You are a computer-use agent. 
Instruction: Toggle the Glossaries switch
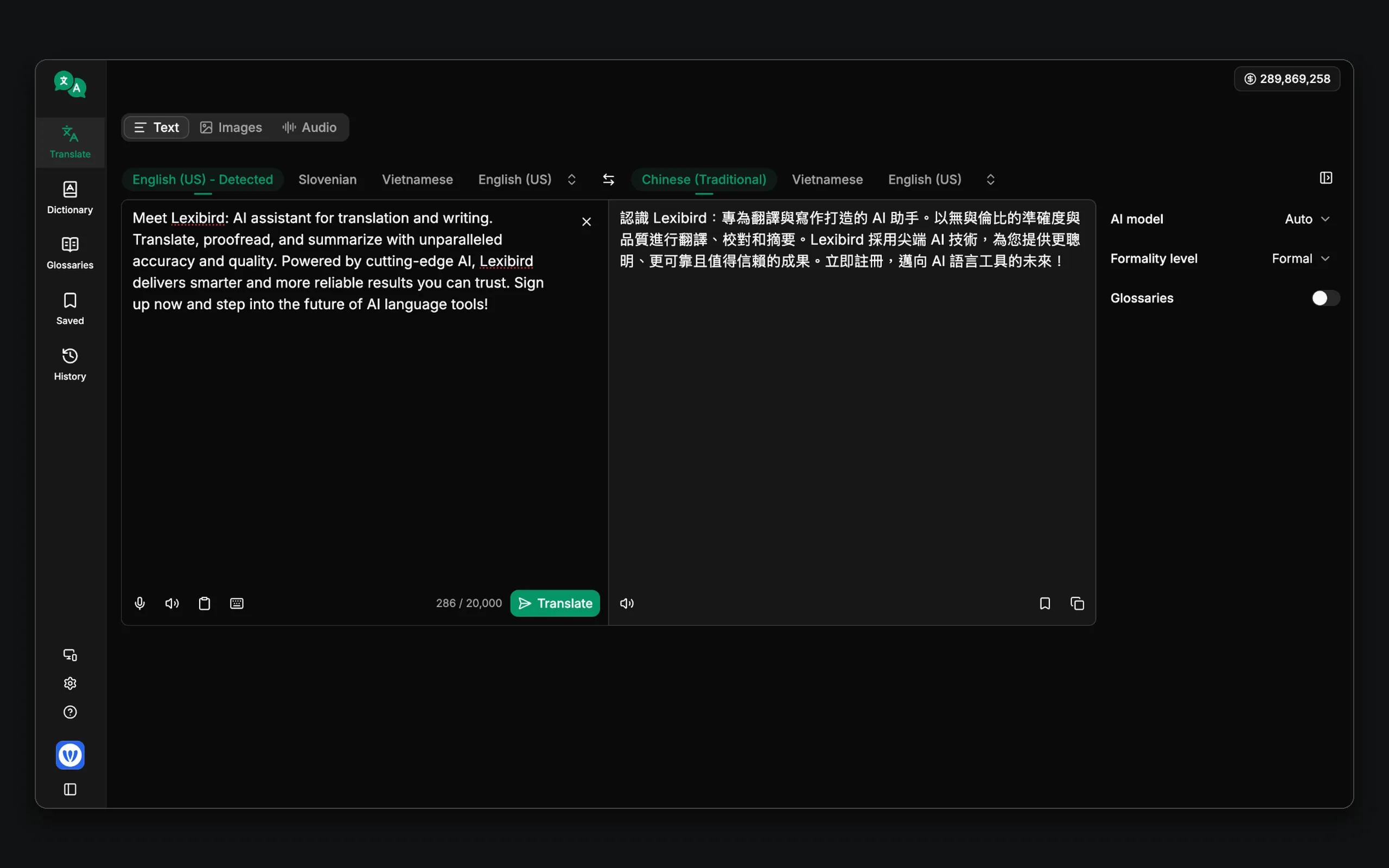pos(1326,298)
